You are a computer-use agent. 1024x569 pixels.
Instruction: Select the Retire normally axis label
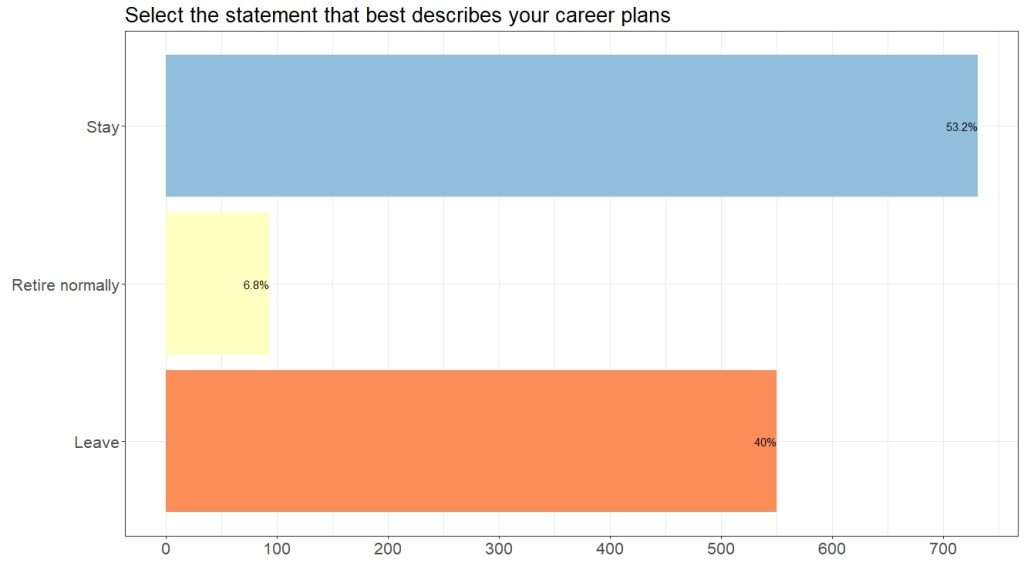coord(65,285)
